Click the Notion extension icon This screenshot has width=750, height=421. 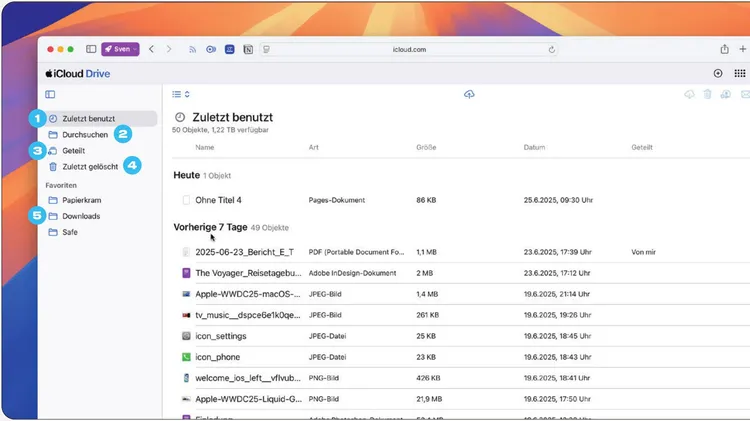(248, 49)
